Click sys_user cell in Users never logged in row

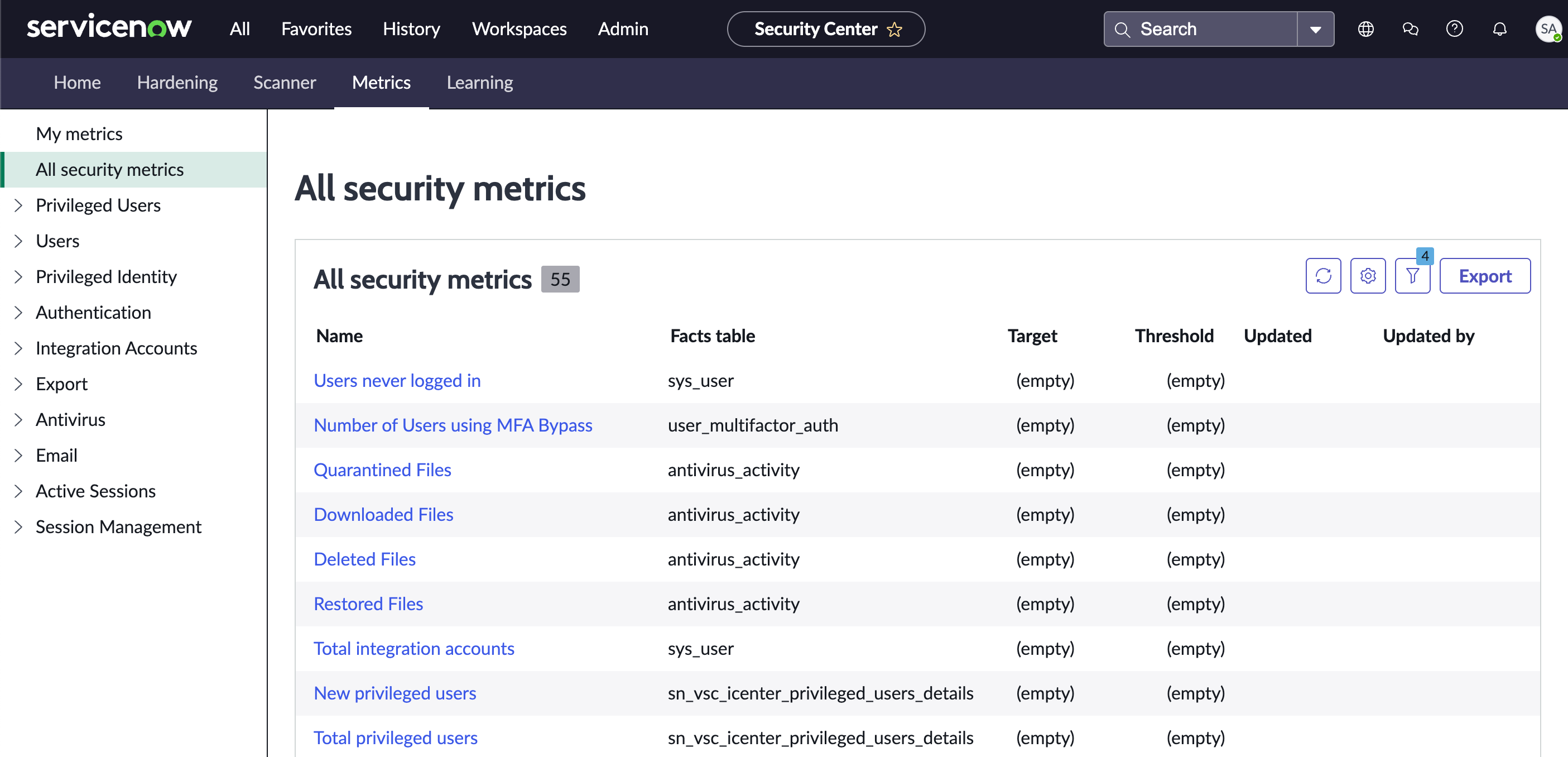(701, 381)
